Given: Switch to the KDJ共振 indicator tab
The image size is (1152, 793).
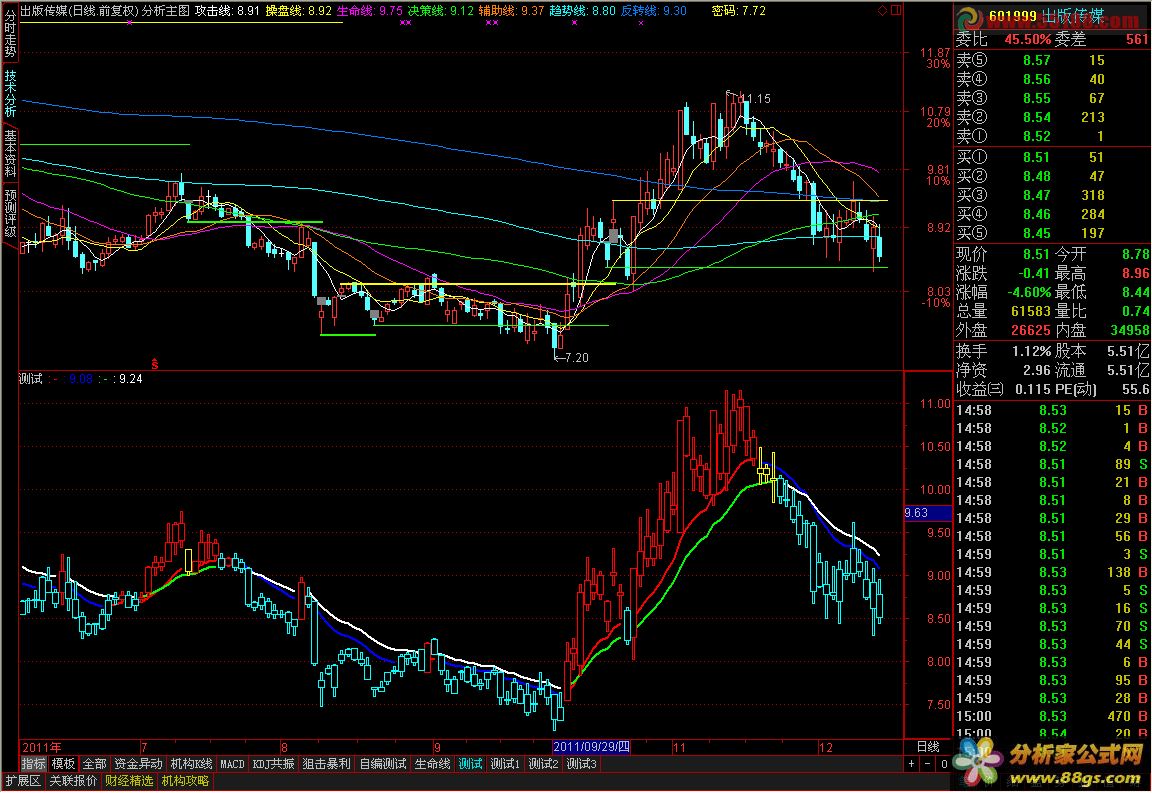Looking at the screenshot, I should click(273, 764).
